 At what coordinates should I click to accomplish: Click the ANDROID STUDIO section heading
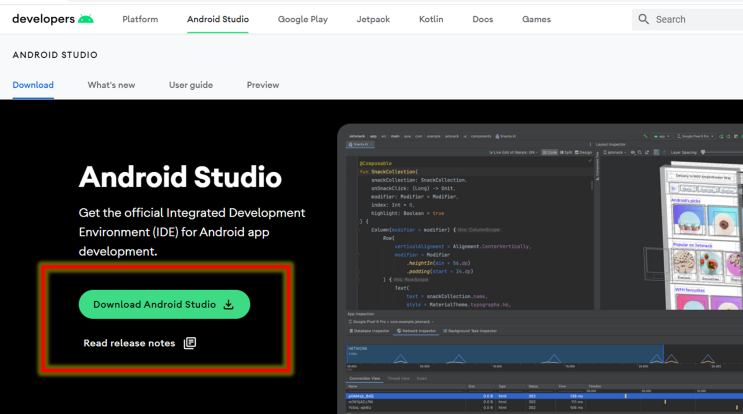pos(55,55)
